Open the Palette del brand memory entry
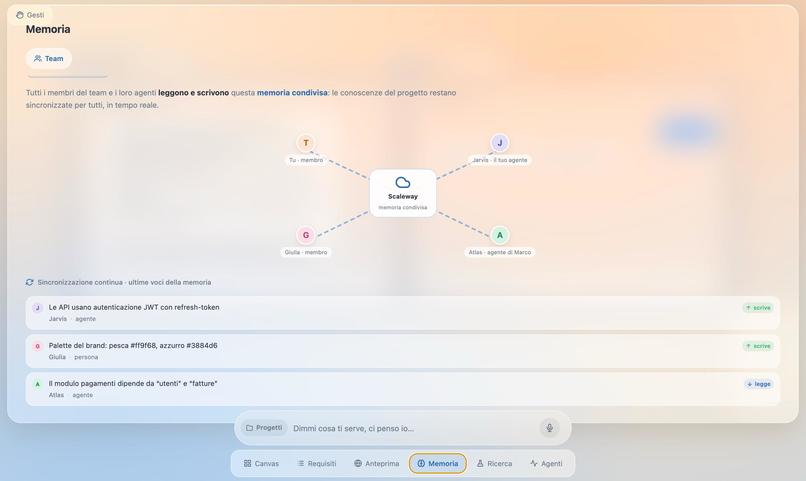This screenshot has height=481, width=806. [x=402, y=351]
